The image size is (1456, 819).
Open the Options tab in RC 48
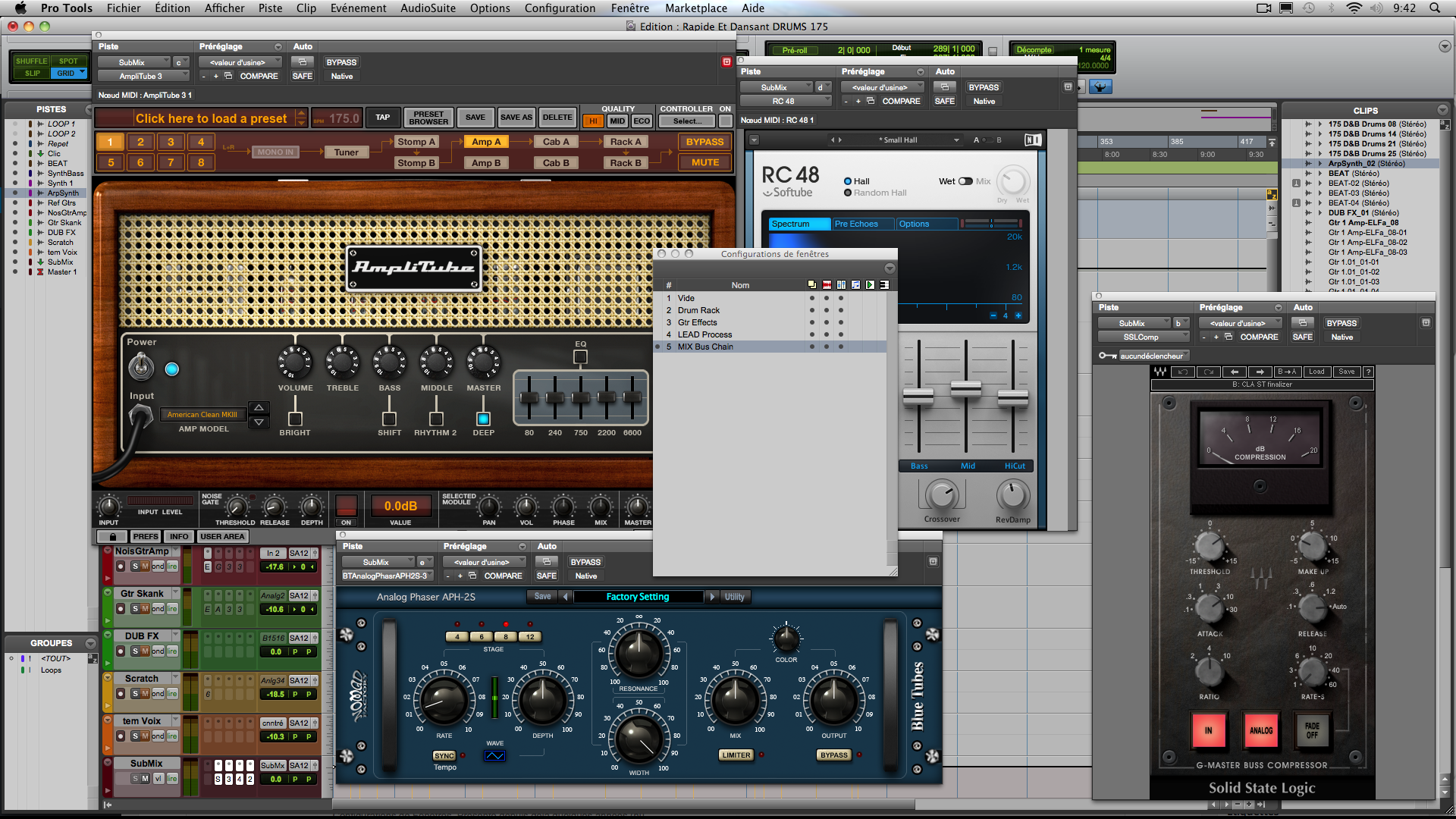tap(926, 224)
